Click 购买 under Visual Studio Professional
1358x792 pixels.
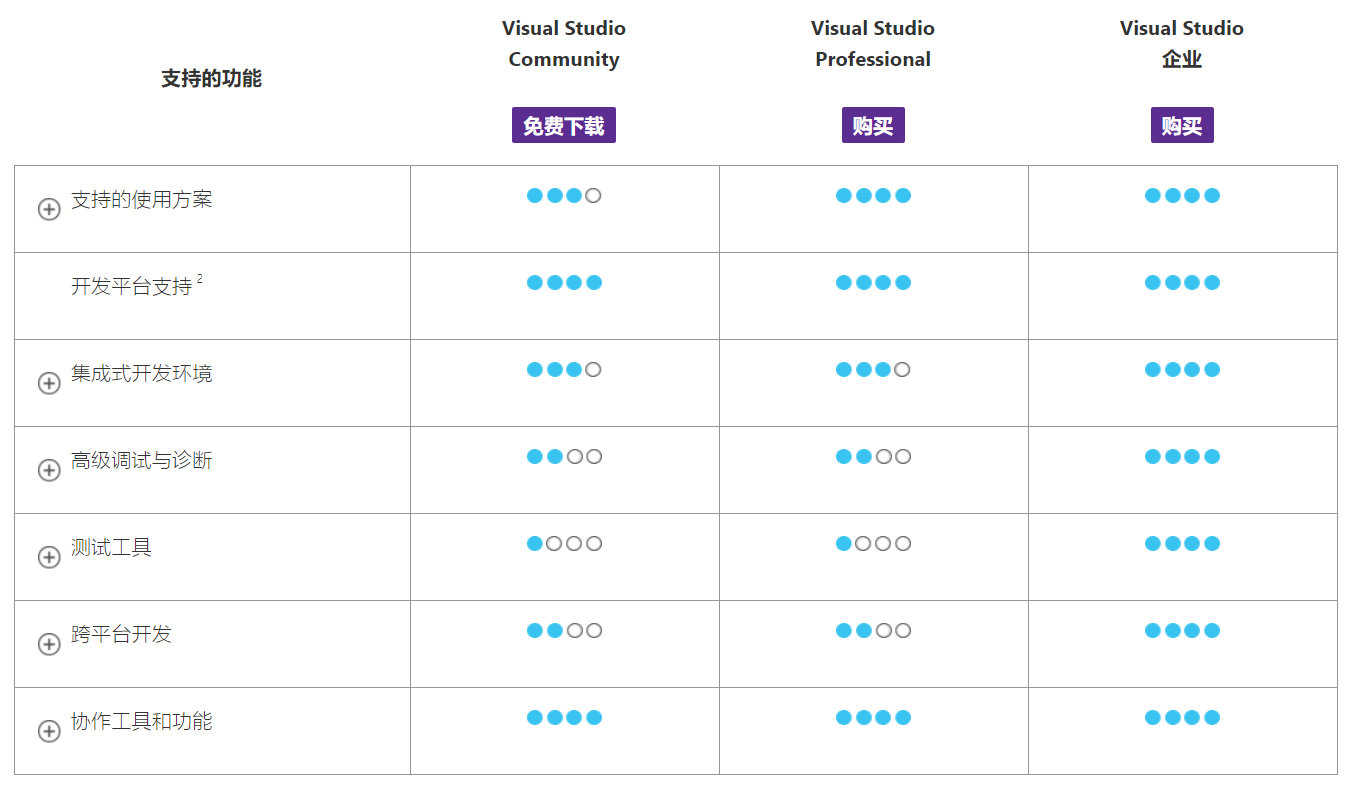[x=873, y=126]
